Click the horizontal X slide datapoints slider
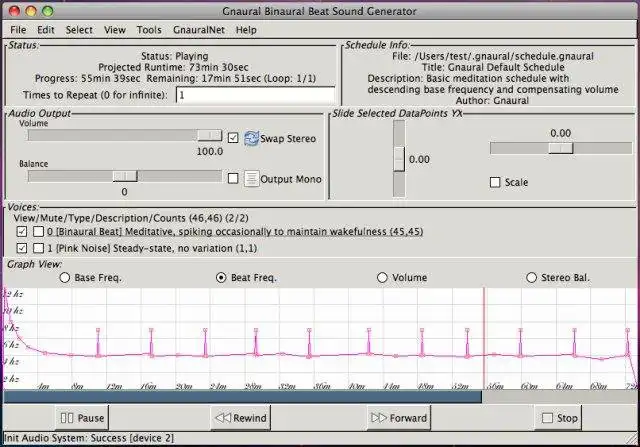Viewport: 640px width, 447px height. 561,148
